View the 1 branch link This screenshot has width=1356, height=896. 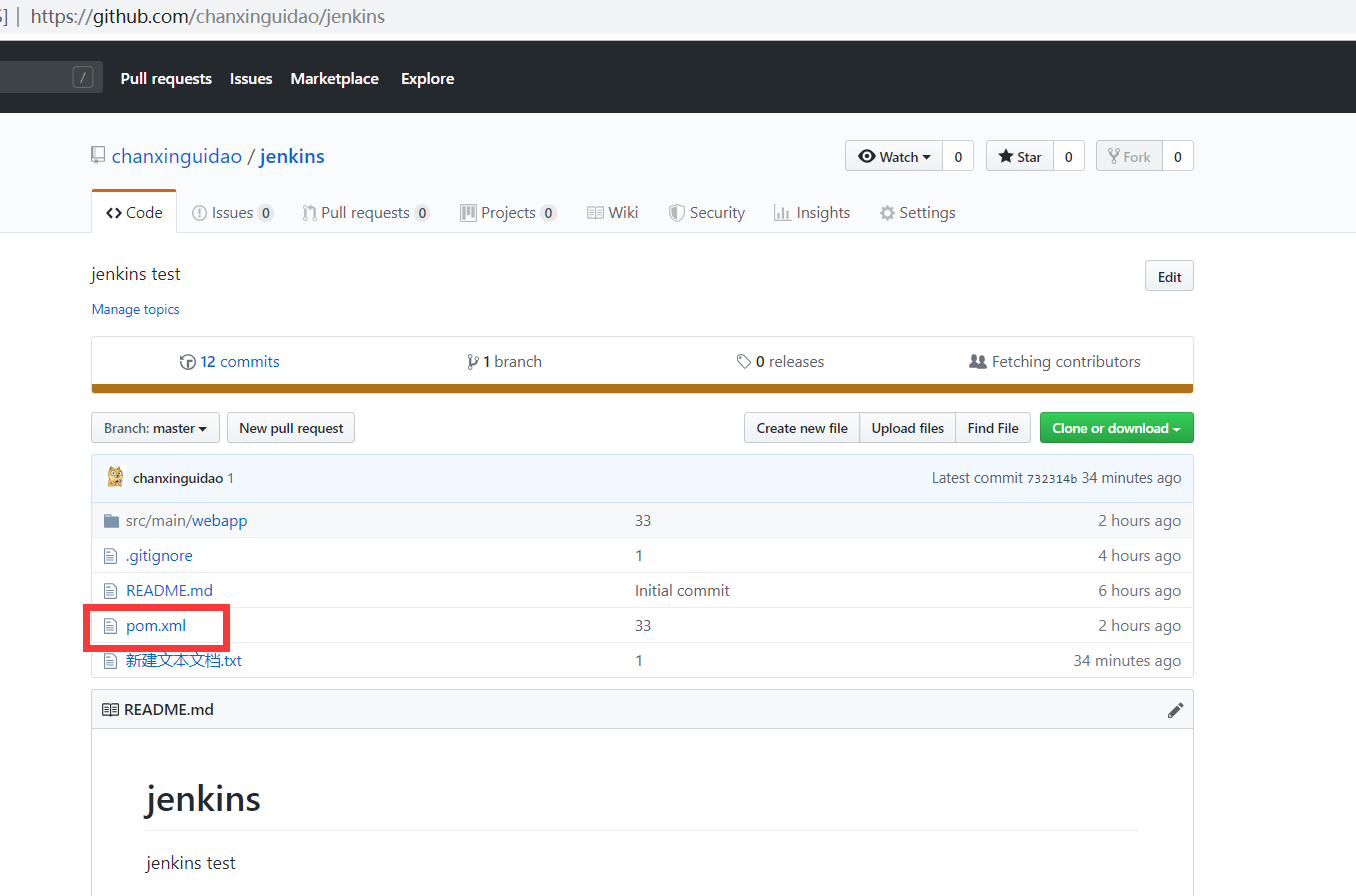point(504,362)
